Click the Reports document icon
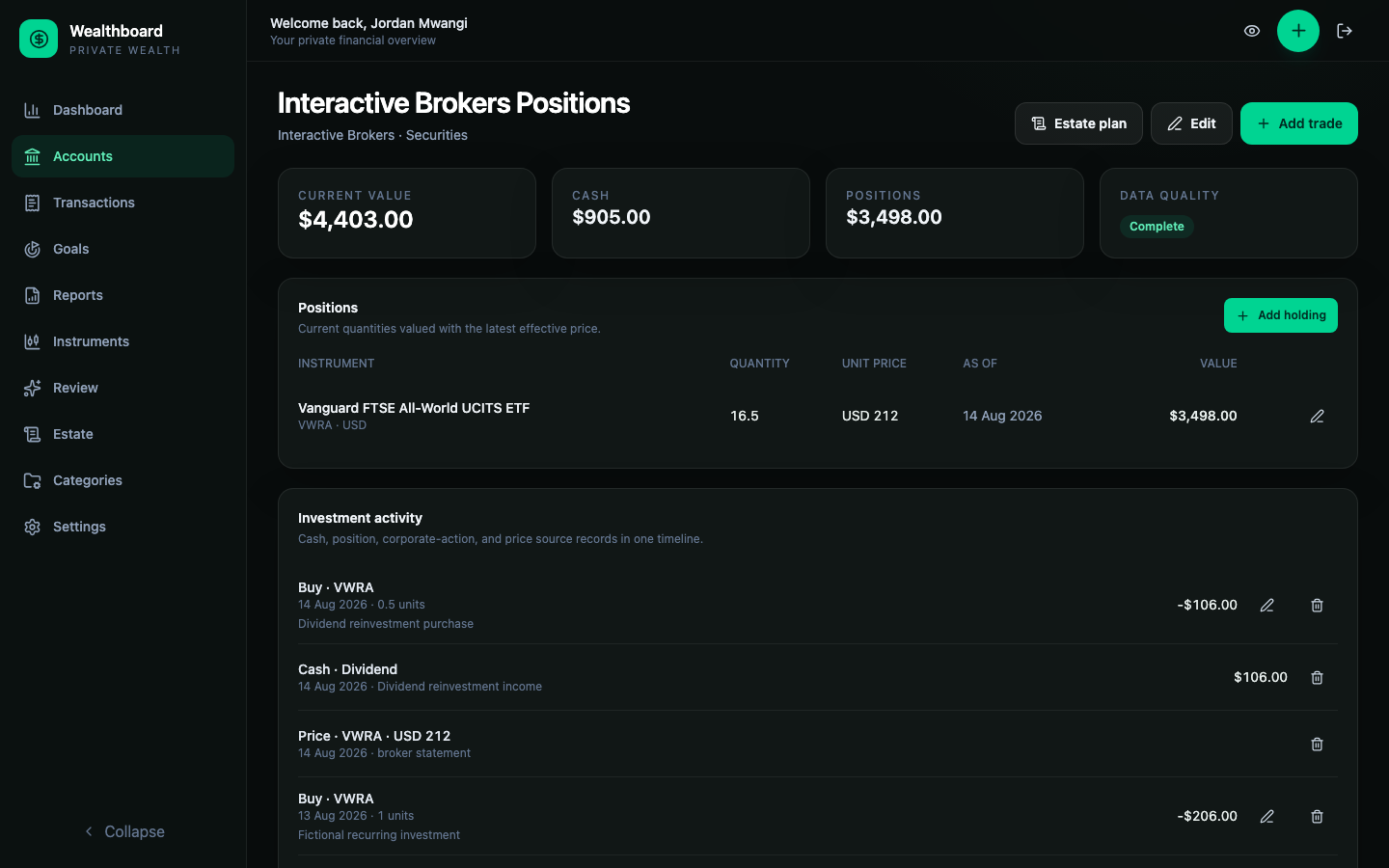Viewport: 1389px width, 868px height. 32,295
